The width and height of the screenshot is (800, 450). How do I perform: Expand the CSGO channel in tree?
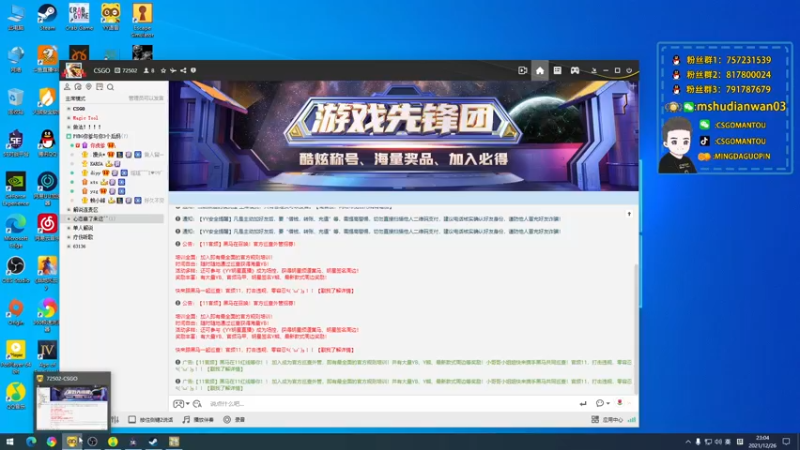click(69, 109)
